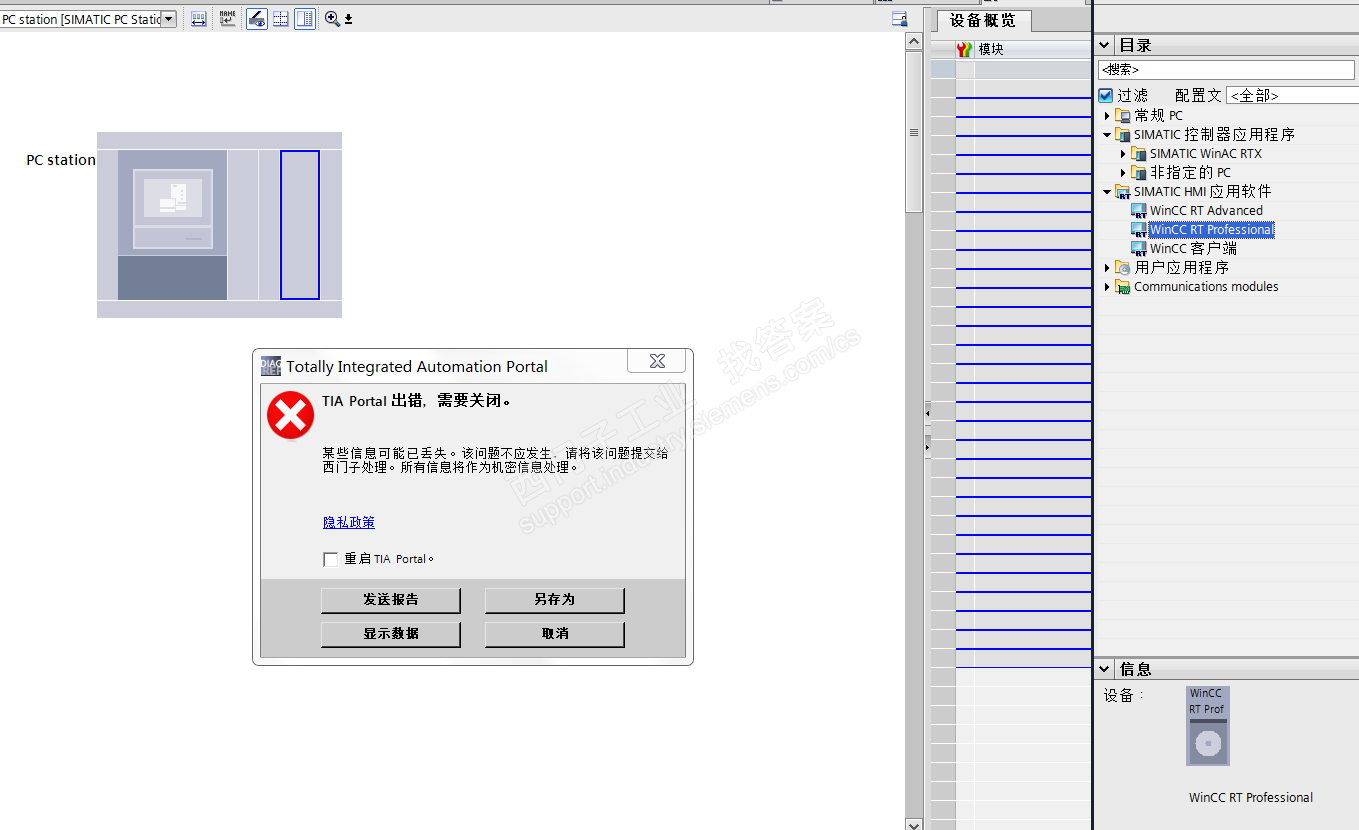This screenshot has width=1359, height=830.
Task: Enable the 重启 TIA Portal checkbox
Action: coord(331,559)
